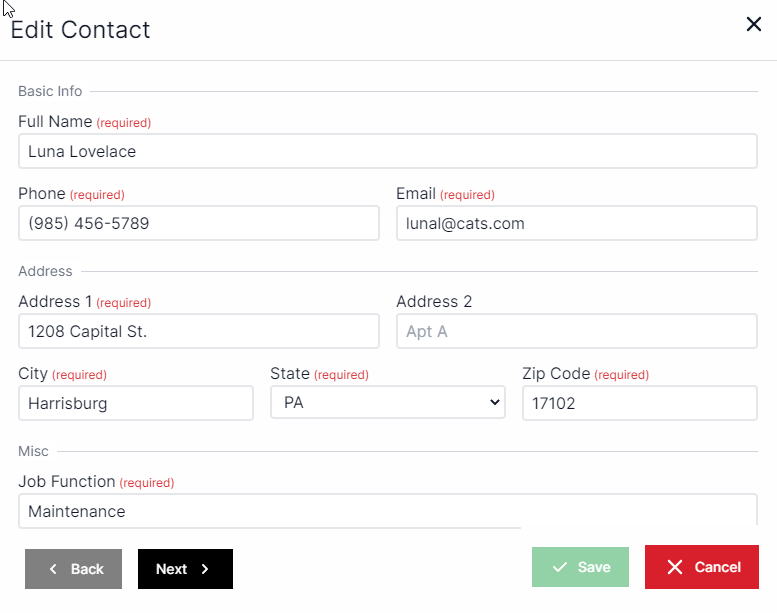
Task: Click the Job Function field showing Maintenance
Action: (x=387, y=511)
